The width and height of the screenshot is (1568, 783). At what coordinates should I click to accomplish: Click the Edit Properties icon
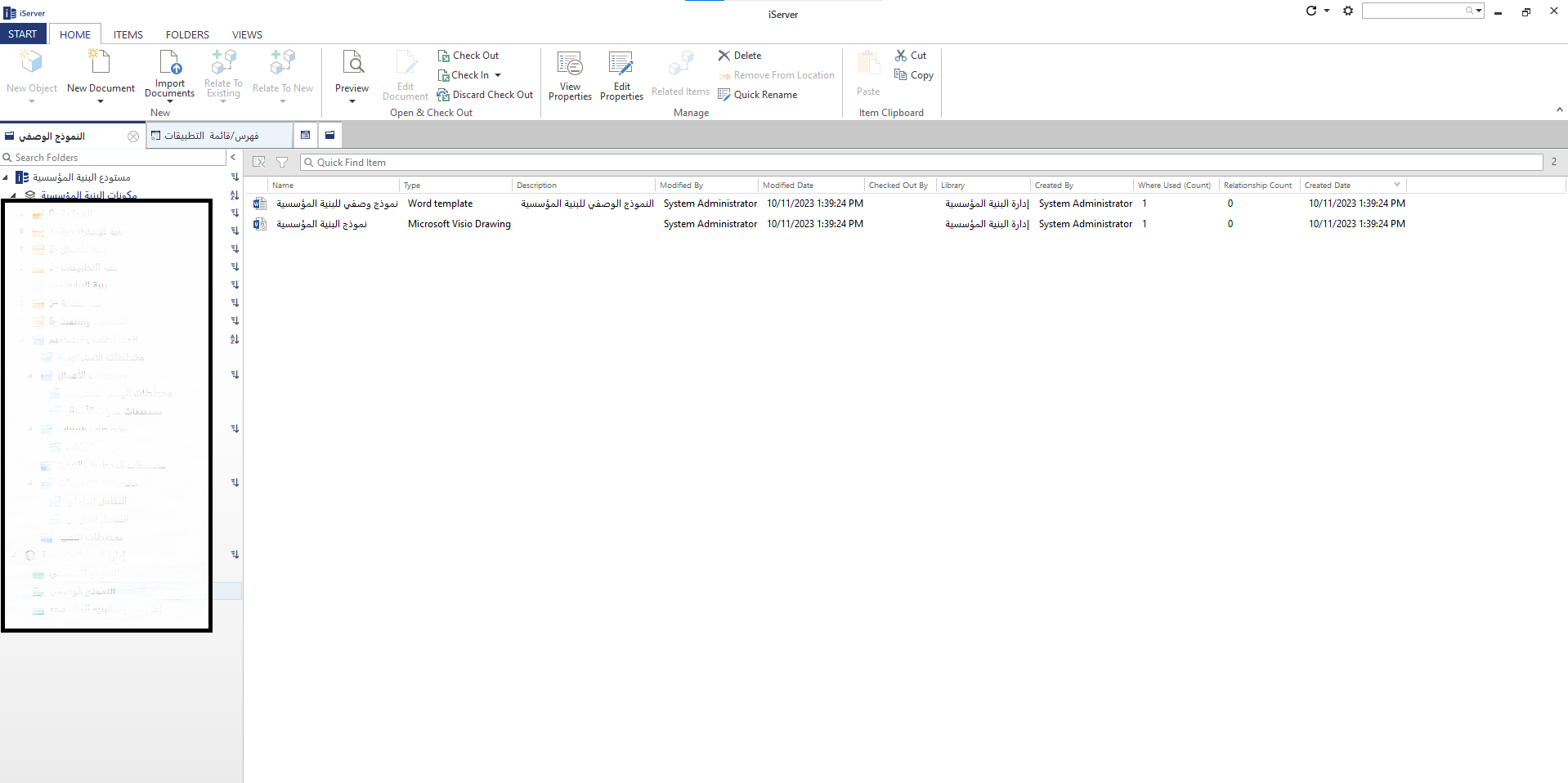(621, 64)
